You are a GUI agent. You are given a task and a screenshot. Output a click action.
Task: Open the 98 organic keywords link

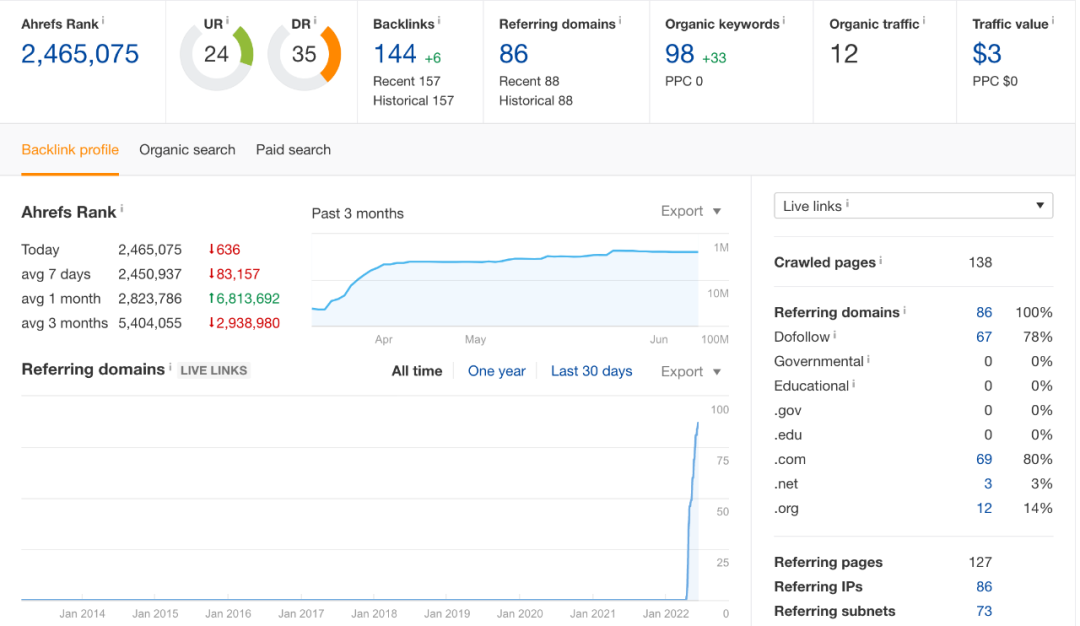680,54
